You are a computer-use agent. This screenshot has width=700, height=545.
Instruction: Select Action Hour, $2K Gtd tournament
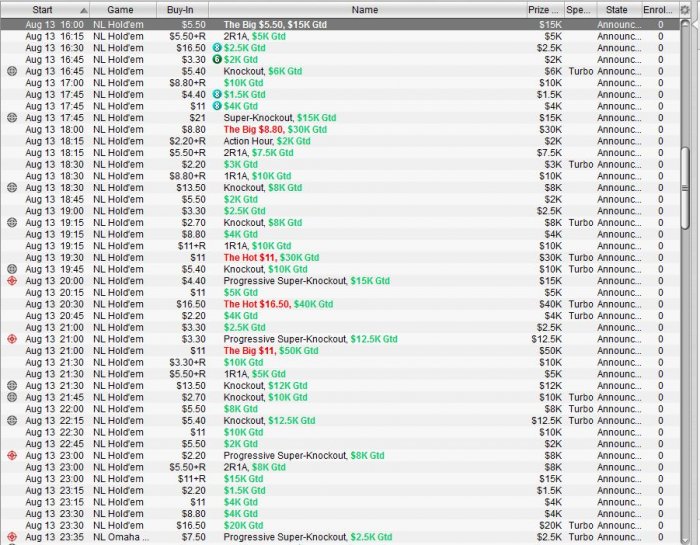pyautogui.click(x=340, y=141)
